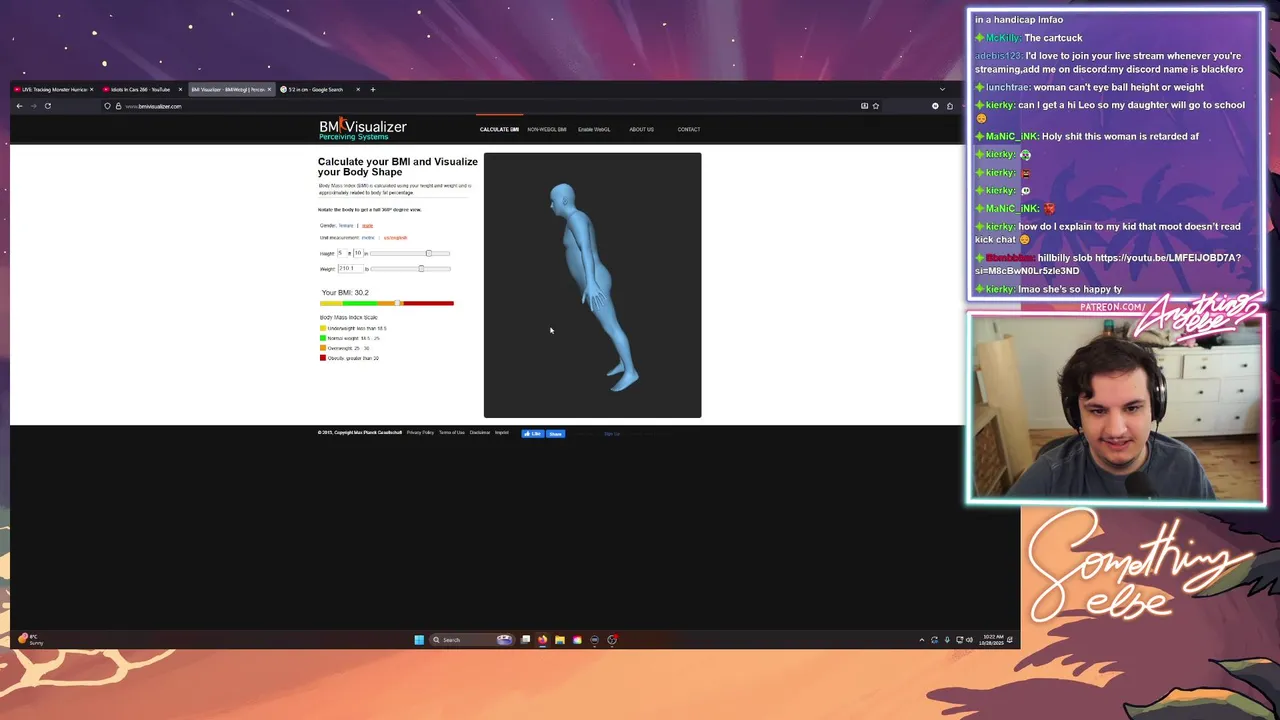
Task: Click the padlock site info icon
Action: click(x=118, y=106)
